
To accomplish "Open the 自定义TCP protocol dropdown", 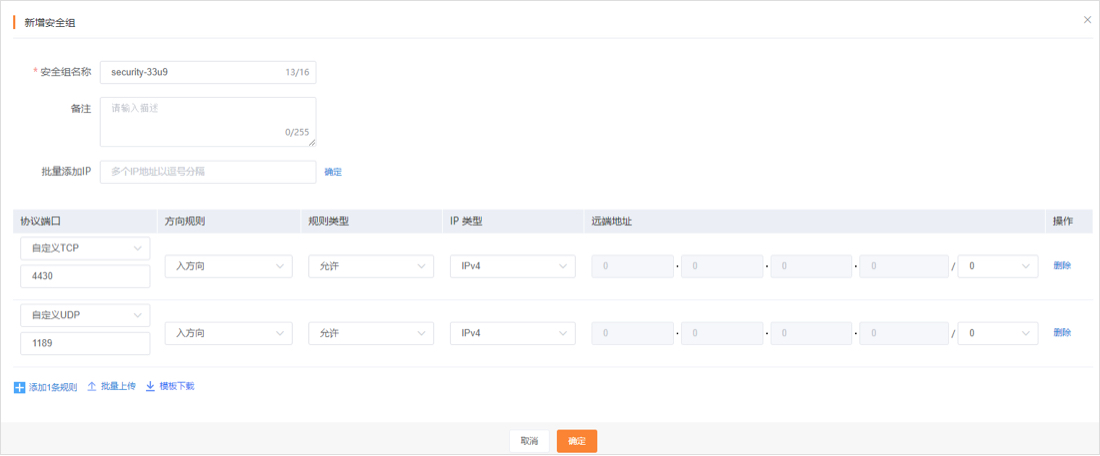I will (85, 248).
